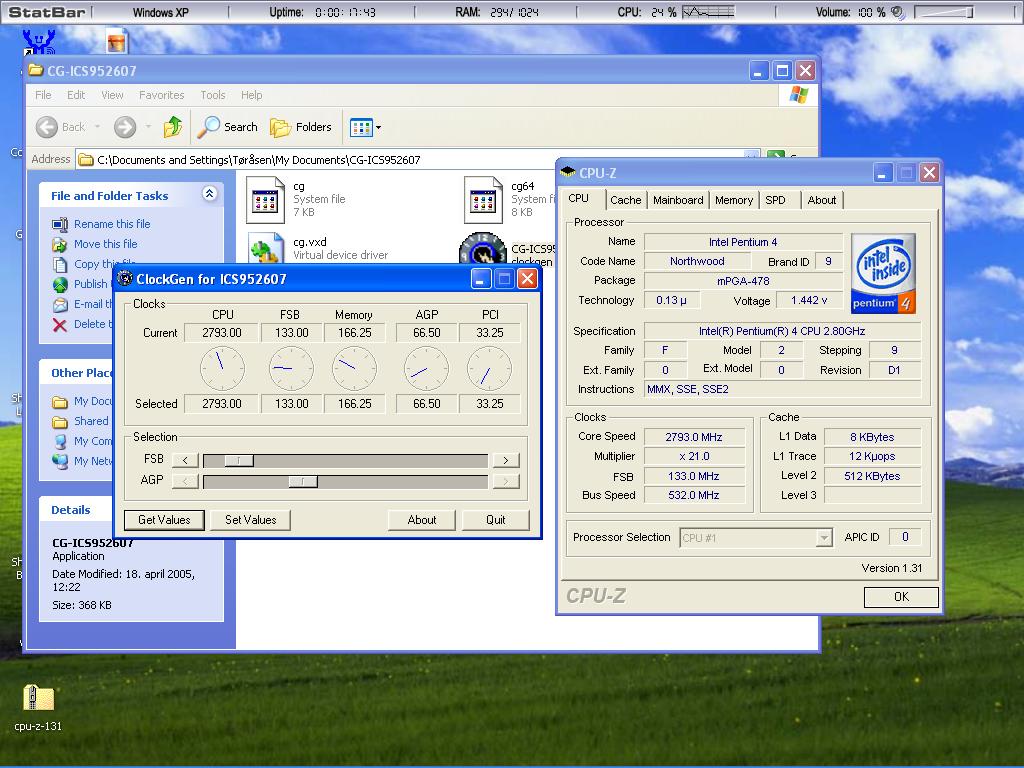Click the cpu-z-131 zip folder on desktop
Viewport: 1024px width, 768px height.
[x=38, y=697]
